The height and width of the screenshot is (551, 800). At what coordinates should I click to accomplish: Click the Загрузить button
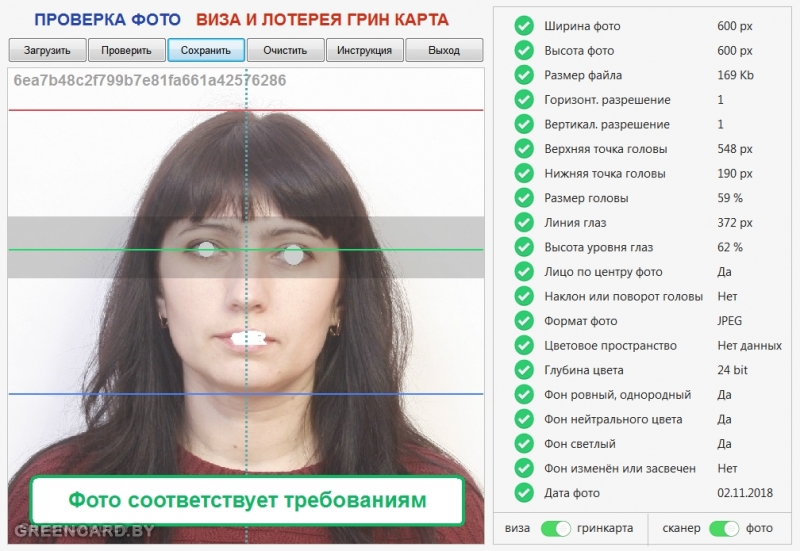47,50
